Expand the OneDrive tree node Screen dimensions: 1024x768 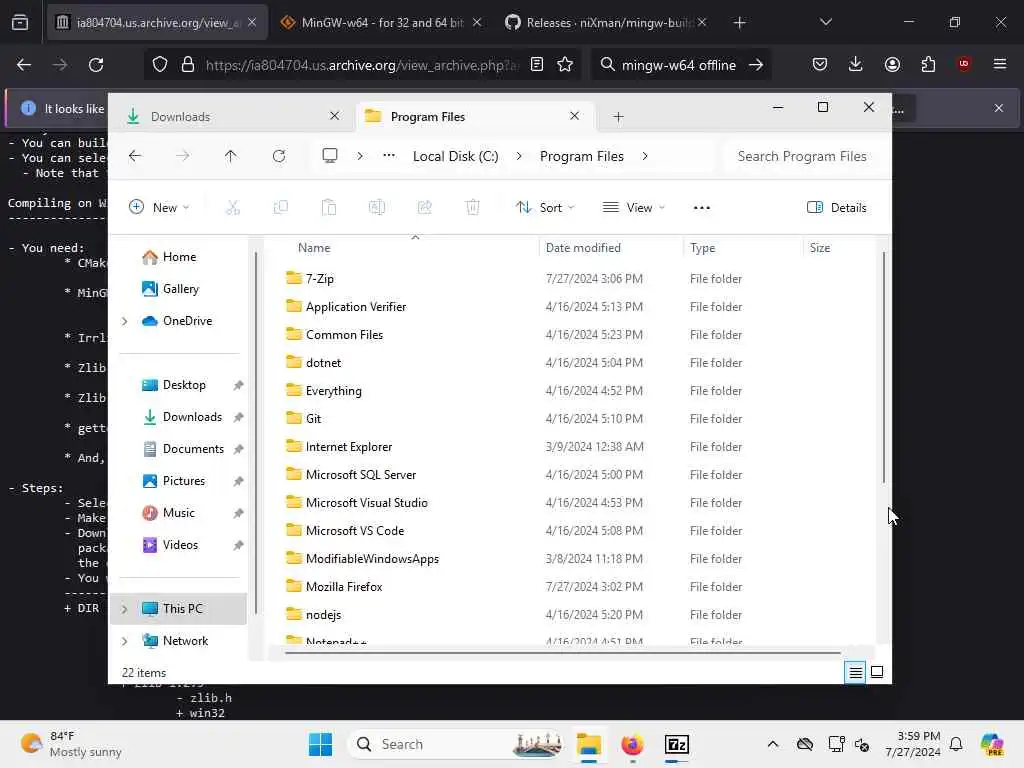125,321
